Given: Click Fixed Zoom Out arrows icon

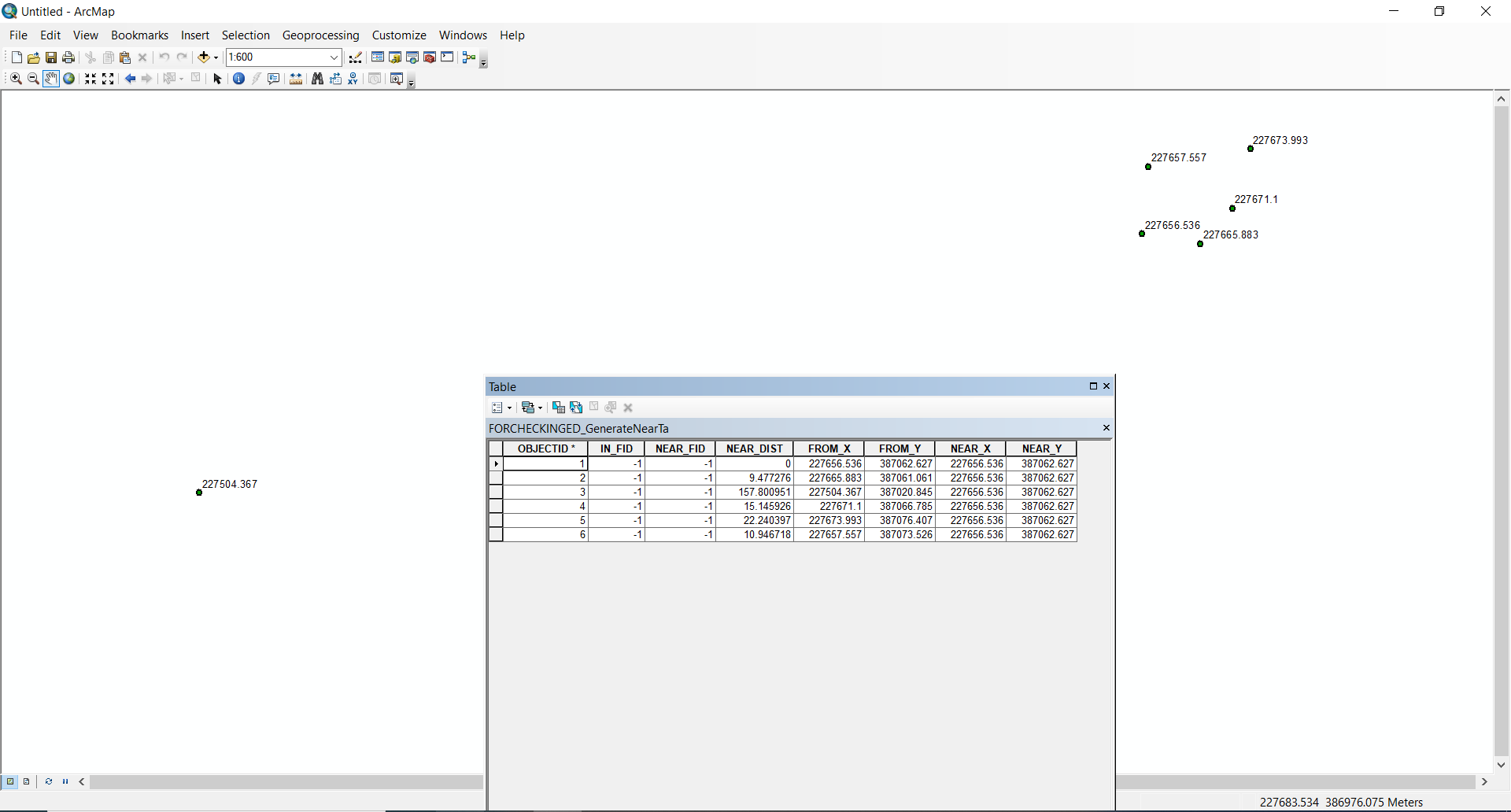Looking at the screenshot, I should [x=108, y=79].
